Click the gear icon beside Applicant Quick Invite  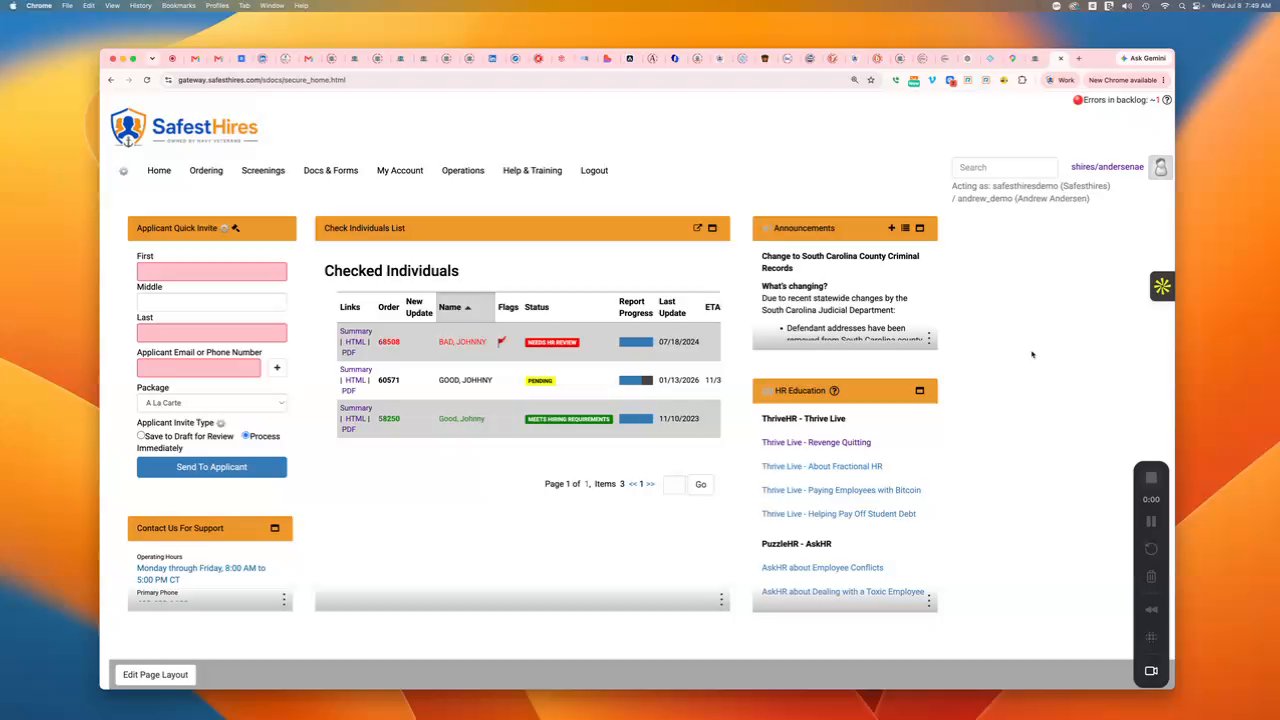click(224, 229)
